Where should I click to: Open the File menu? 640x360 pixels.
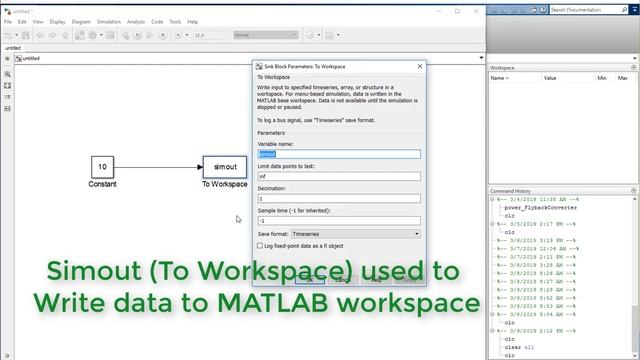pos(8,22)
